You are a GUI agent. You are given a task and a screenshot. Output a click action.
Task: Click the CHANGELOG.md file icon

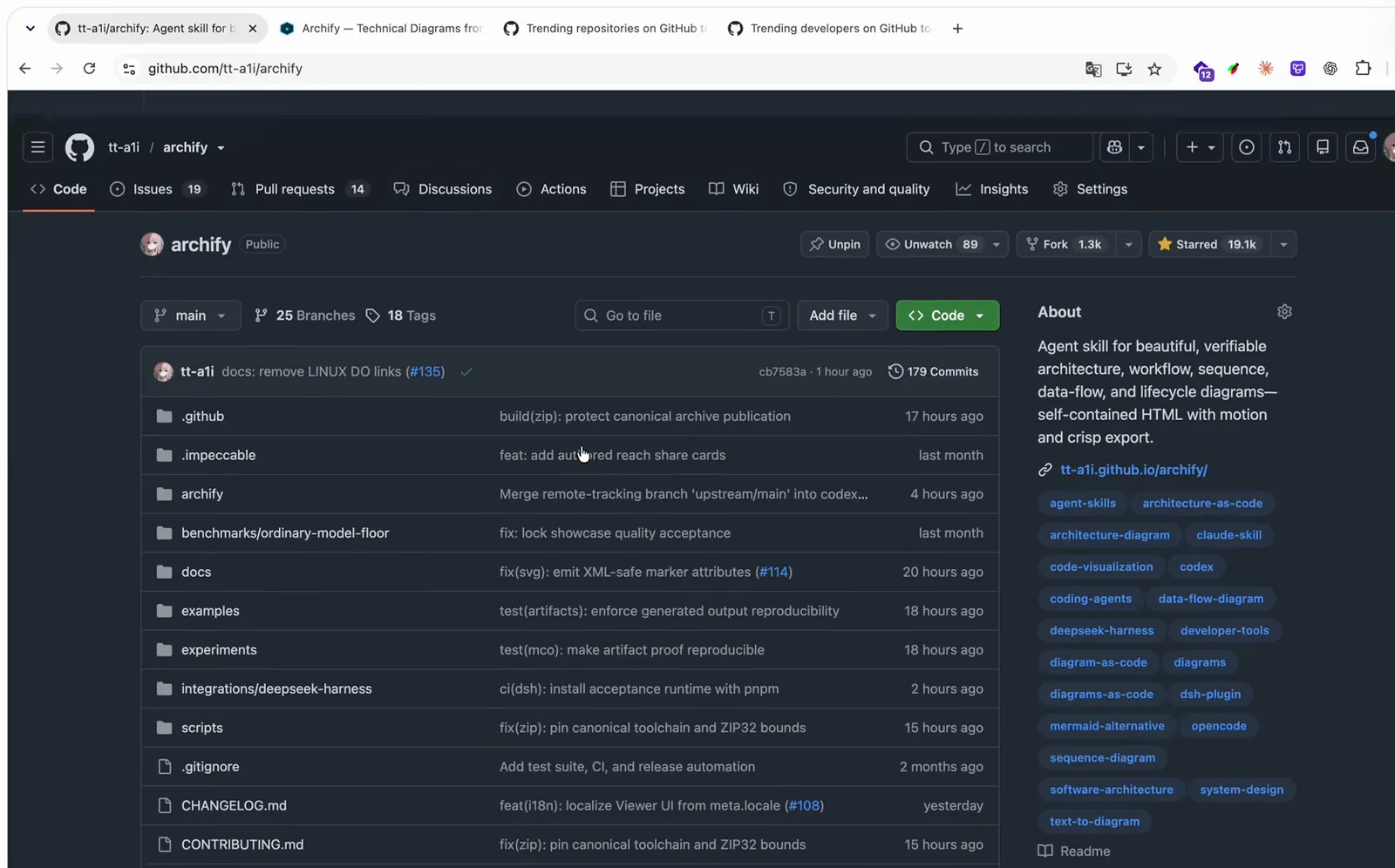(164, 805)
